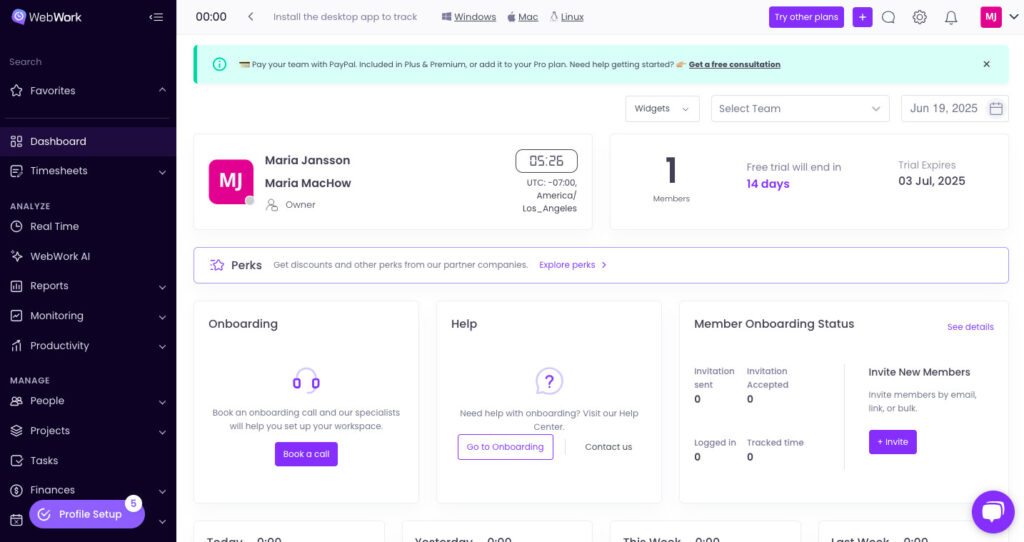Click the 05:26 local time box
Screen dimensions: 1024x542
click(x=546, y=161)
